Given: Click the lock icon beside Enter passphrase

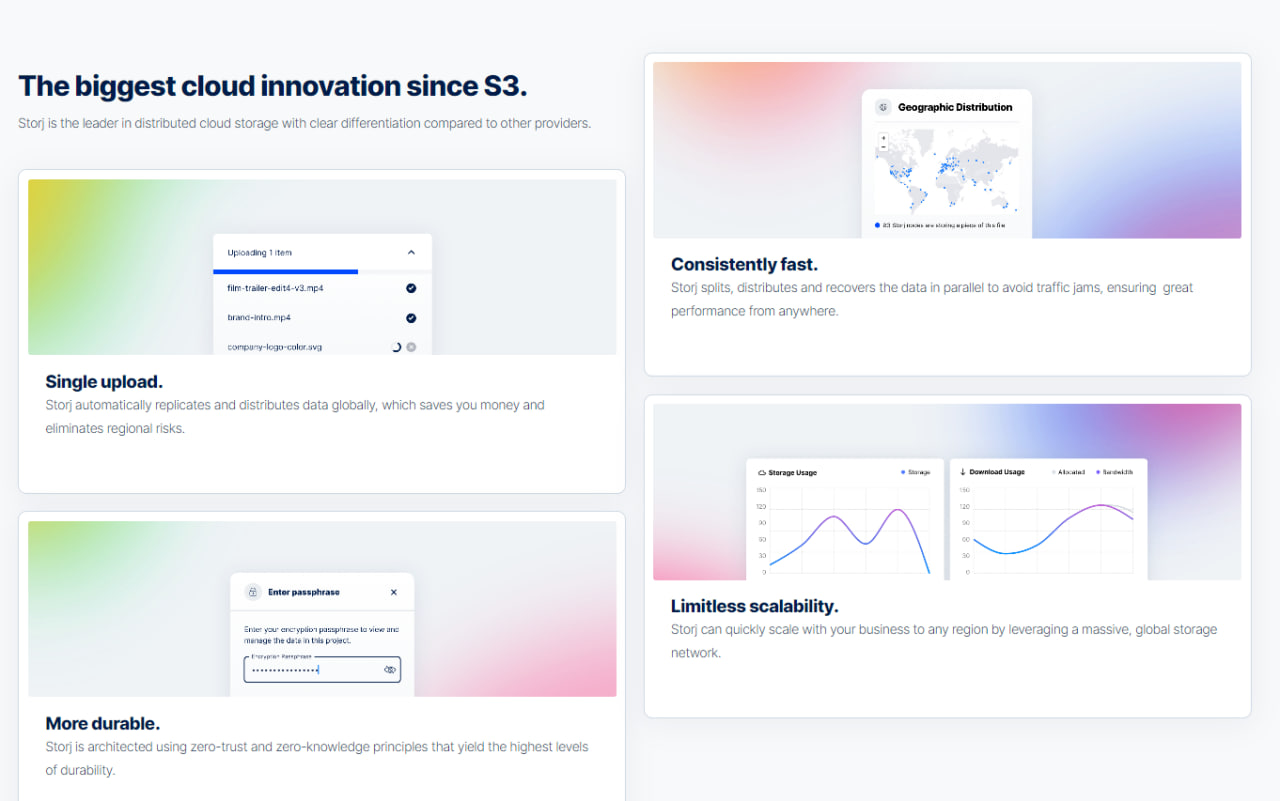Looking at the screenshot, I should click(253, 592).
